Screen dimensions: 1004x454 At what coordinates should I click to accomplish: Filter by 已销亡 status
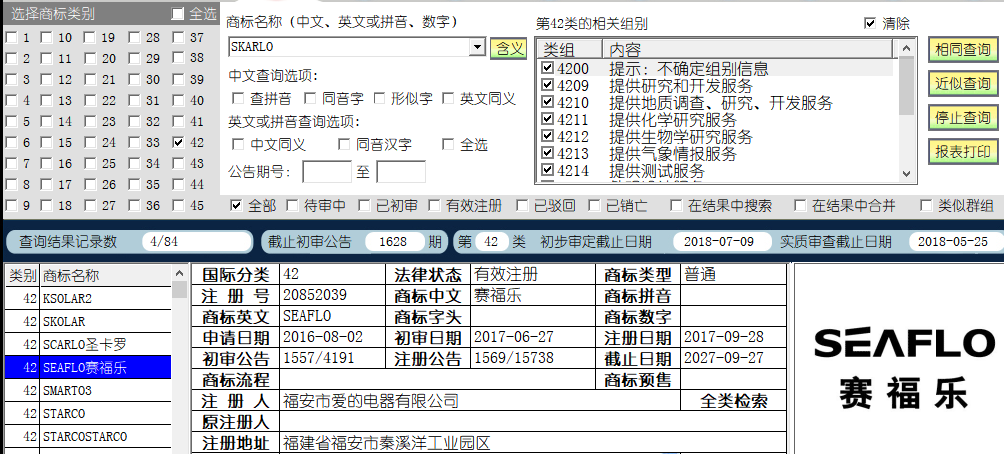click(x=594, y=206)
